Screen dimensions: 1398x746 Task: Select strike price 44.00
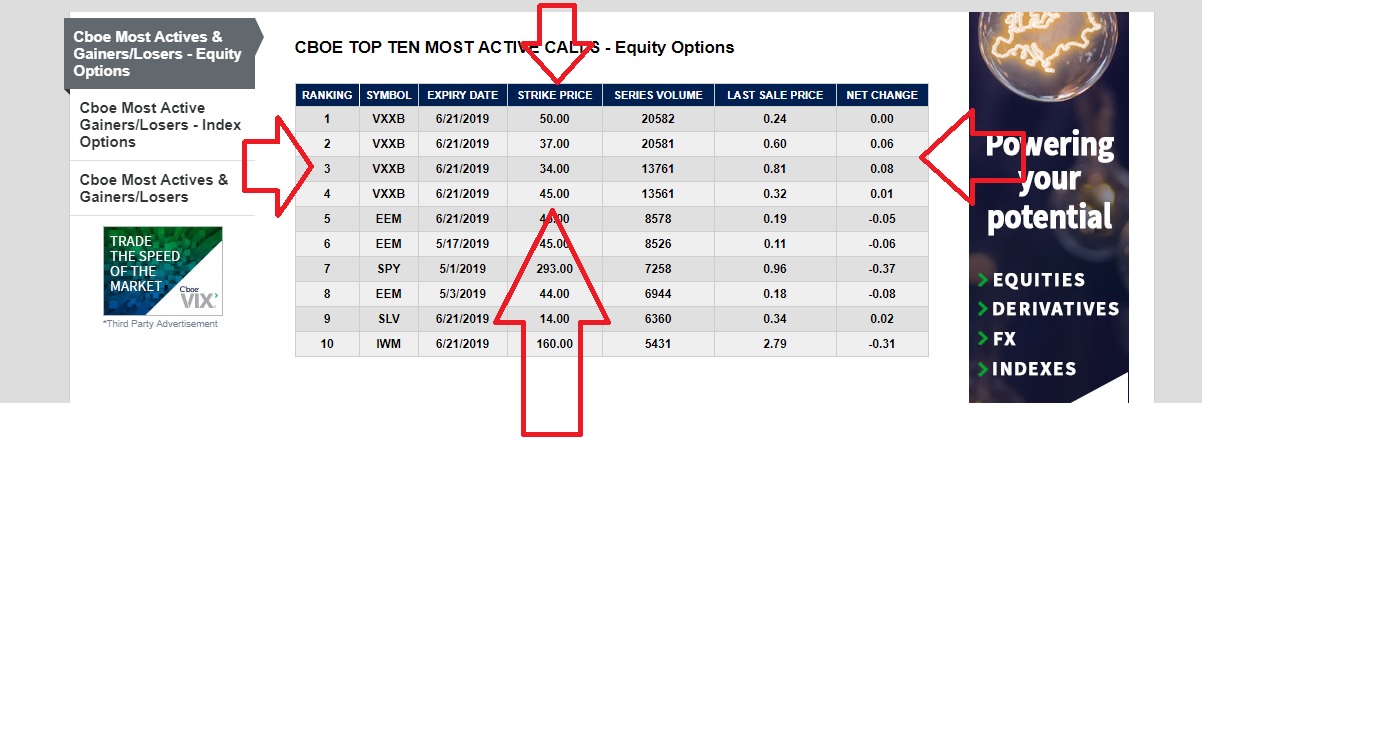pos(555,294)
